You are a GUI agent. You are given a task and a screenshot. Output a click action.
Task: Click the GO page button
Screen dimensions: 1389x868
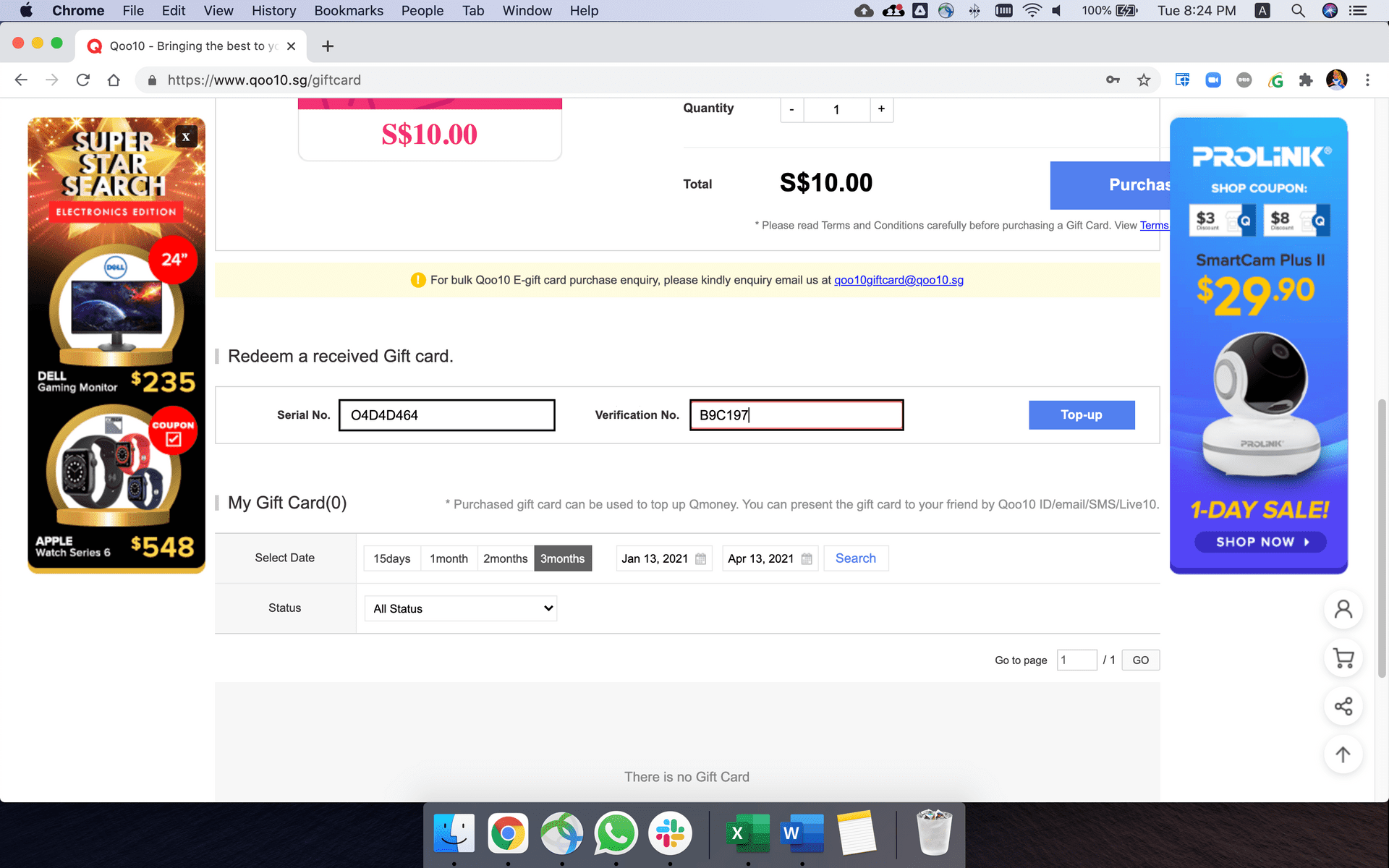pos(1141,660)
